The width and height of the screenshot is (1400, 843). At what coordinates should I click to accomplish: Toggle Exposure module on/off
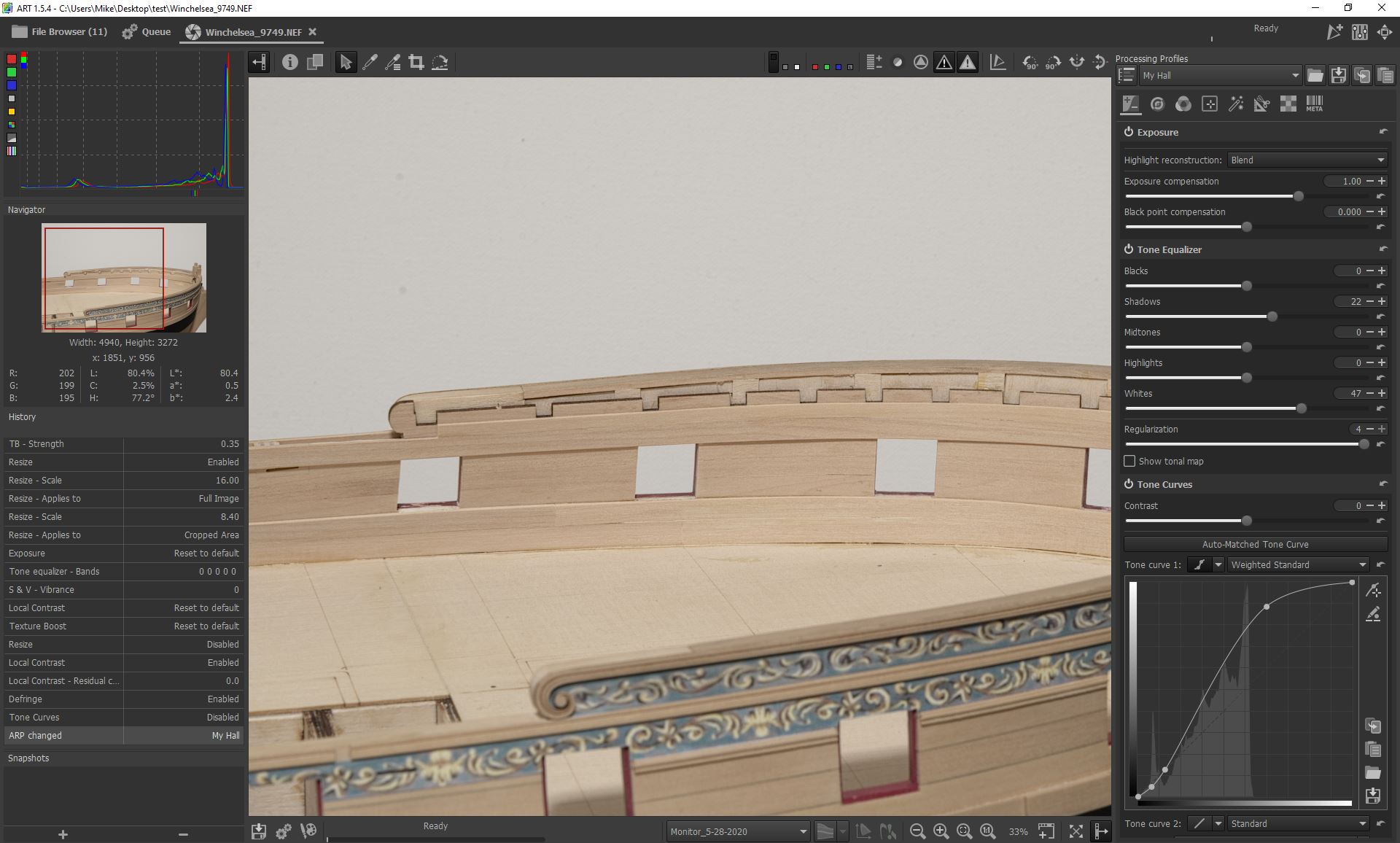[1129, 132]
